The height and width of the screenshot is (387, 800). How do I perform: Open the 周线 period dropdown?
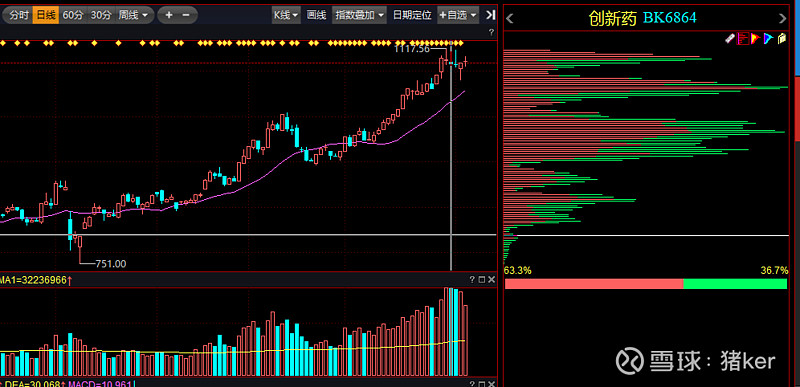[133, 15]
